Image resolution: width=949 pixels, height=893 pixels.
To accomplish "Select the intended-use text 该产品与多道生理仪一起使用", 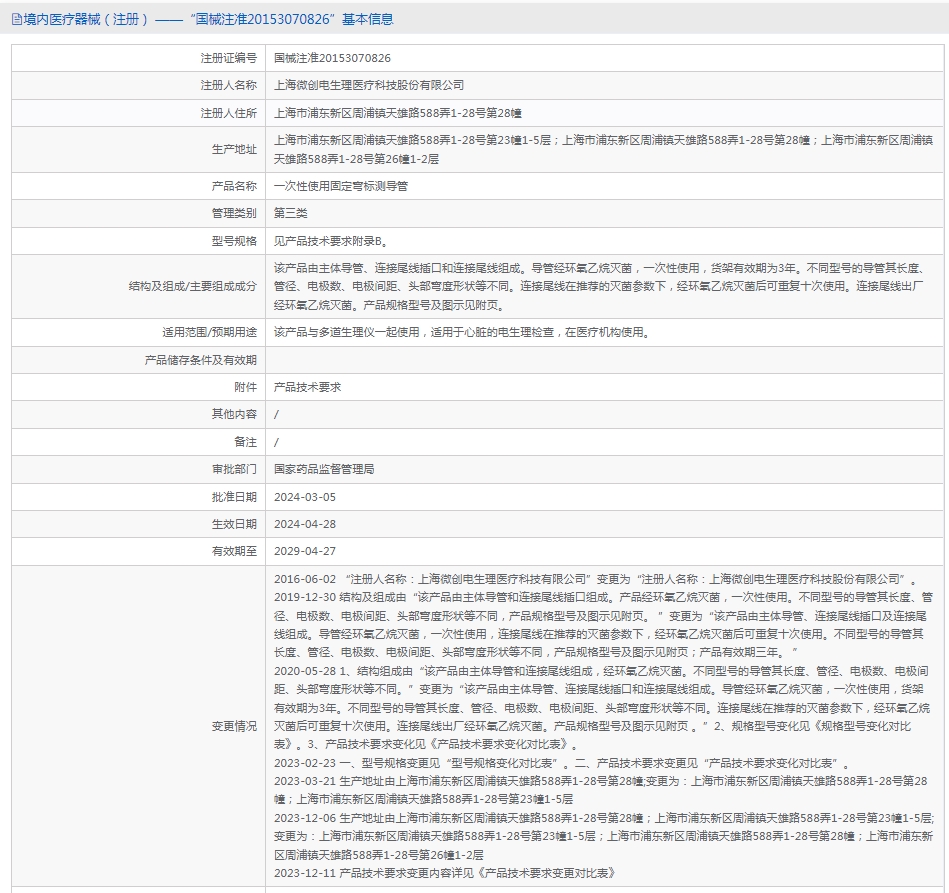I will coord(462,332).
